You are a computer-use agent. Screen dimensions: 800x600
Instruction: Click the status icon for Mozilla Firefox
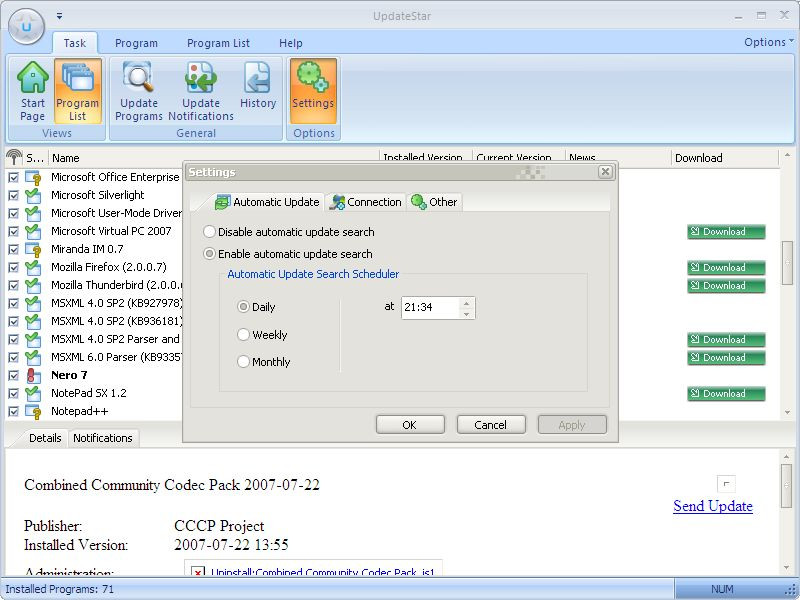(x=33, y=267)
